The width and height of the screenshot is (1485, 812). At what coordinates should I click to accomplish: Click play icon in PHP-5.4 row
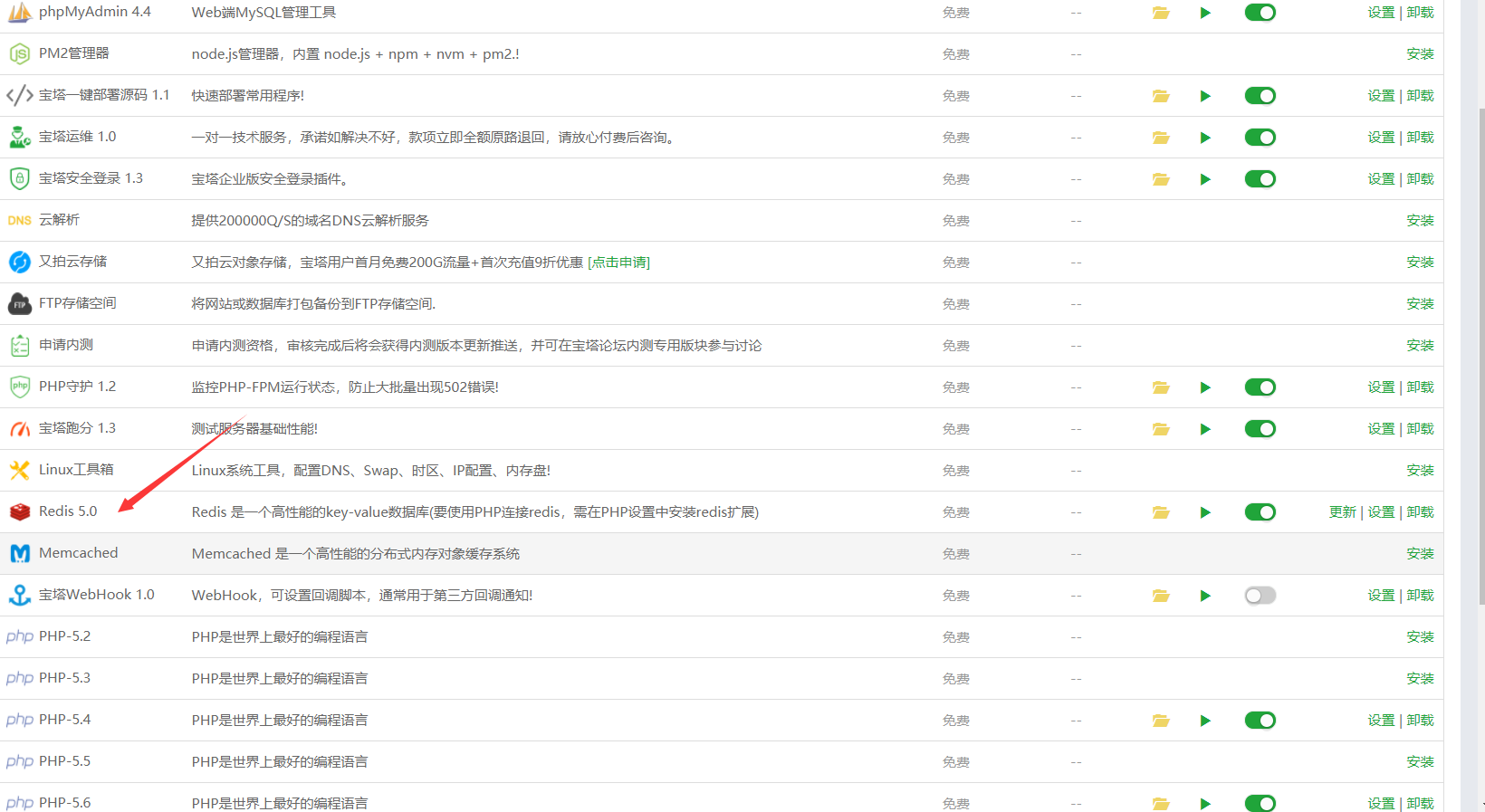(1205, 721)
